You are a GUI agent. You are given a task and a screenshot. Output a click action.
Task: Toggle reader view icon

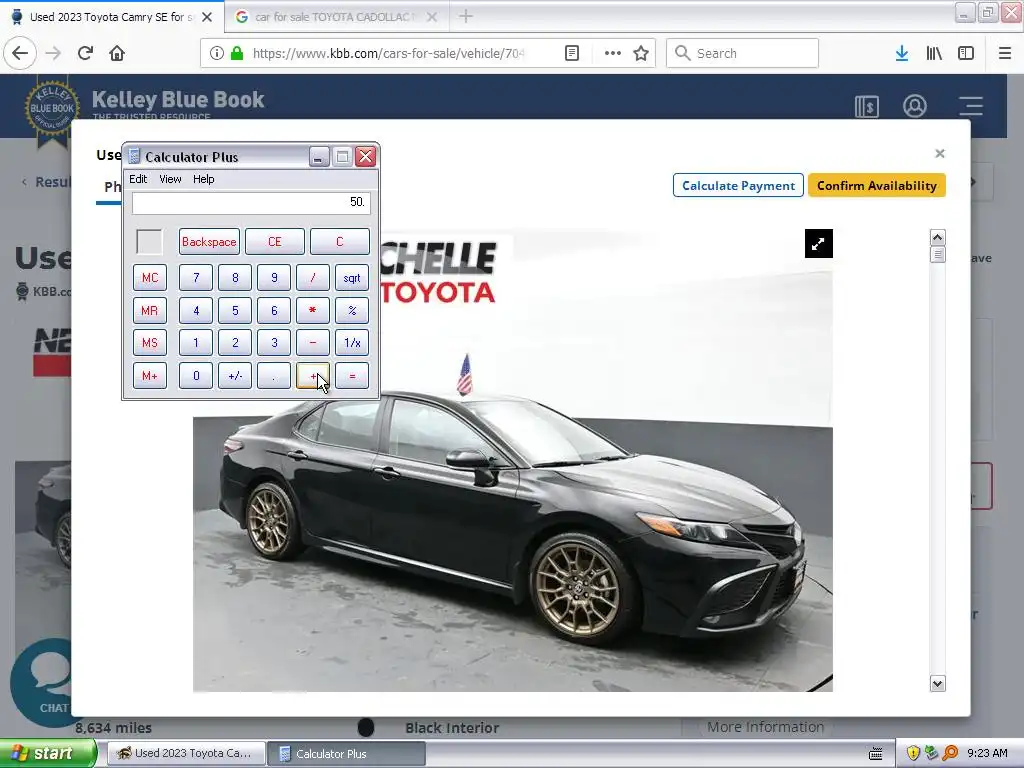point(571,53)
